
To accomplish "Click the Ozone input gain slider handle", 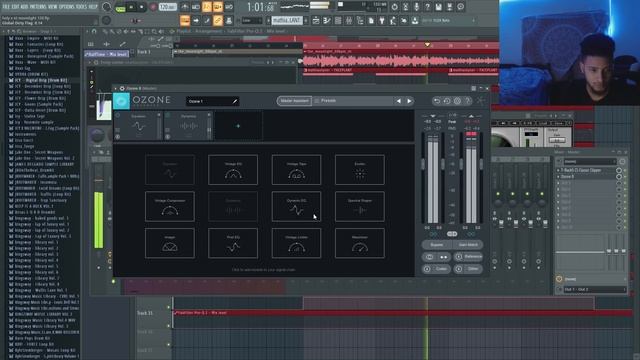I will coord(423,164).
